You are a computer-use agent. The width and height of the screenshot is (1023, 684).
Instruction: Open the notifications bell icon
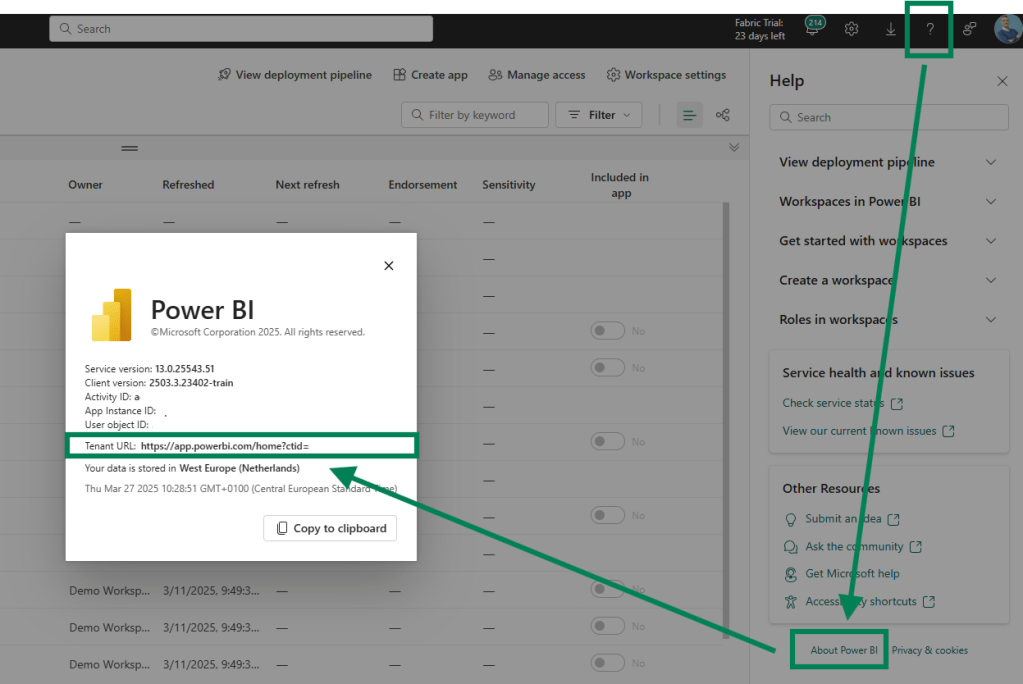point(813,29)
